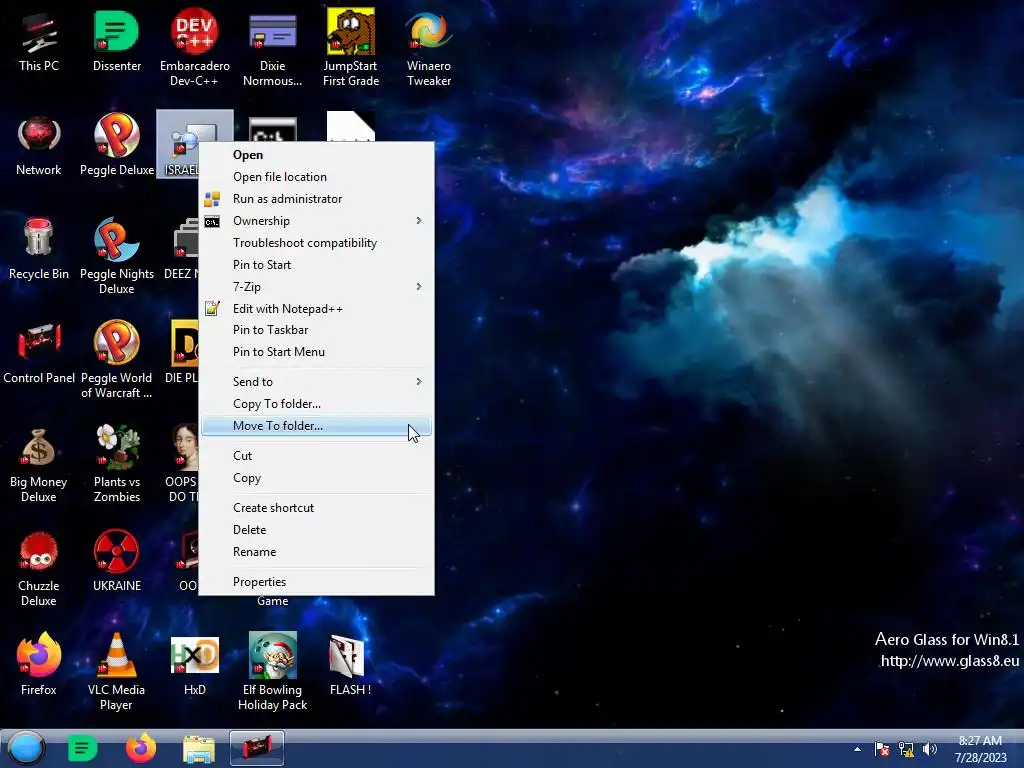1024x768 pixels.
Task: Expand the Ownership submenu
Action: (316, 221)
